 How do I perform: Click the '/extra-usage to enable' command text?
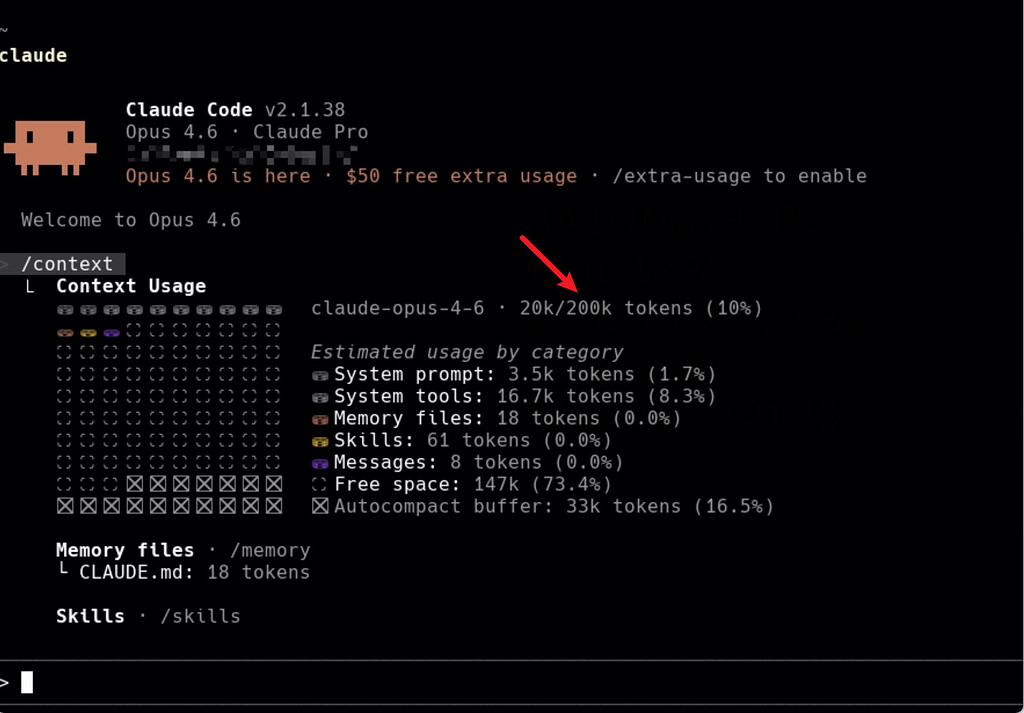[739, 176]
